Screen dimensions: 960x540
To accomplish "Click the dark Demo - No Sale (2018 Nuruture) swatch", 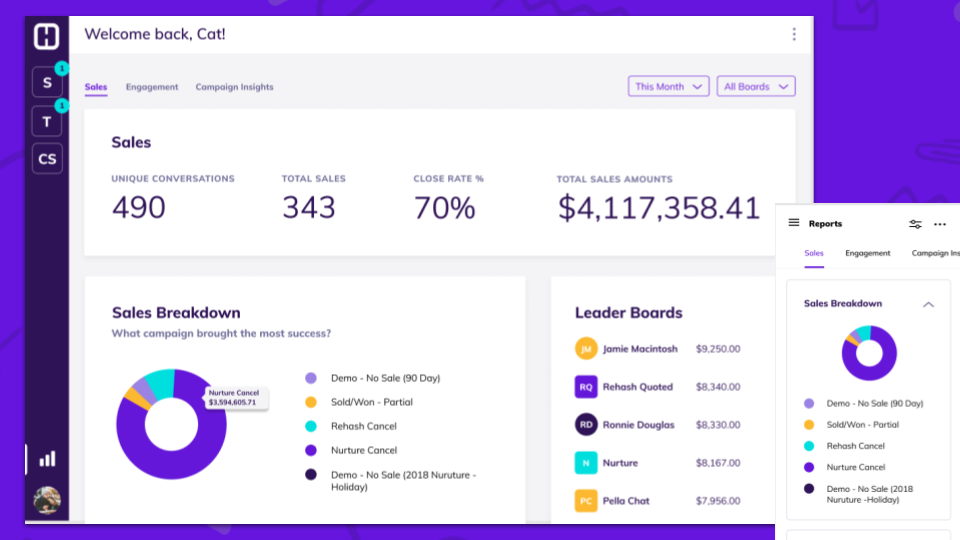I will point(311,474).
